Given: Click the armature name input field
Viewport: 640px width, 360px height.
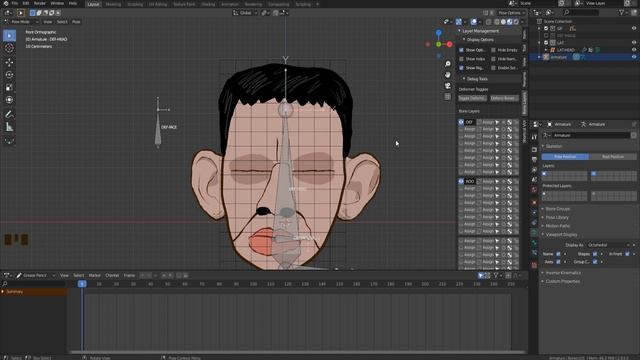Looking at the screenshot, I should pyautogui.click(x=590, y=135).
